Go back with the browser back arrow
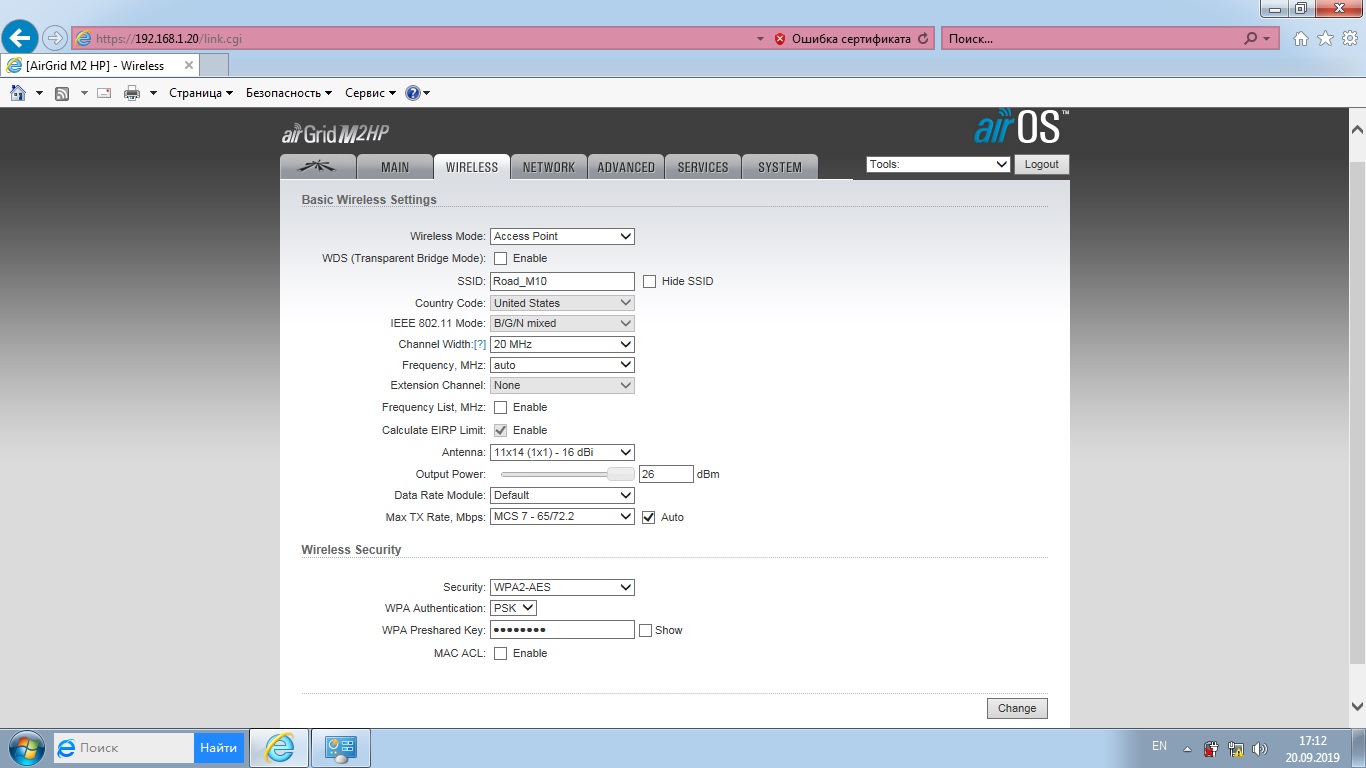Image resolution: width=1366 pixels, height=768 pixels. pyautogui.click(x=20, y=38)
